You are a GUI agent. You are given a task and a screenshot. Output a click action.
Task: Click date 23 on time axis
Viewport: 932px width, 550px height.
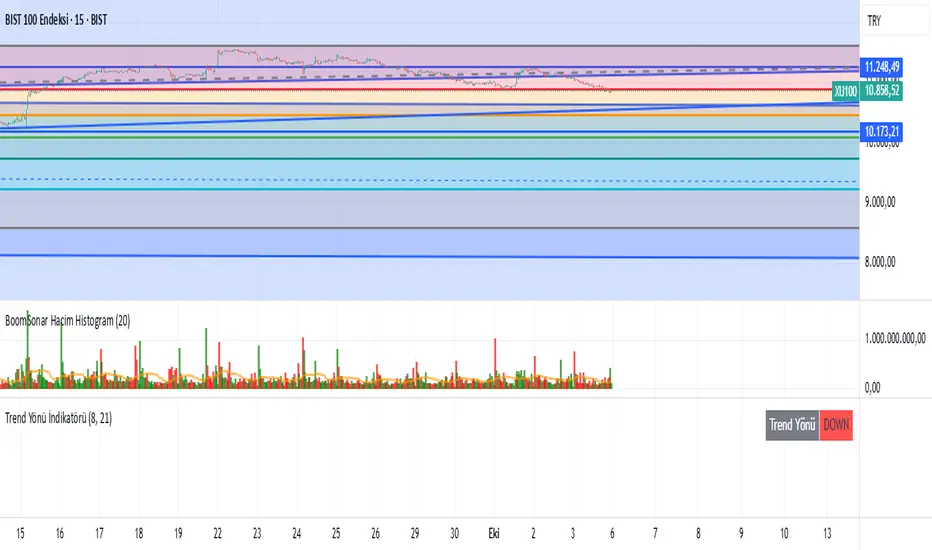pyautogui.click(x=257, y=533)
